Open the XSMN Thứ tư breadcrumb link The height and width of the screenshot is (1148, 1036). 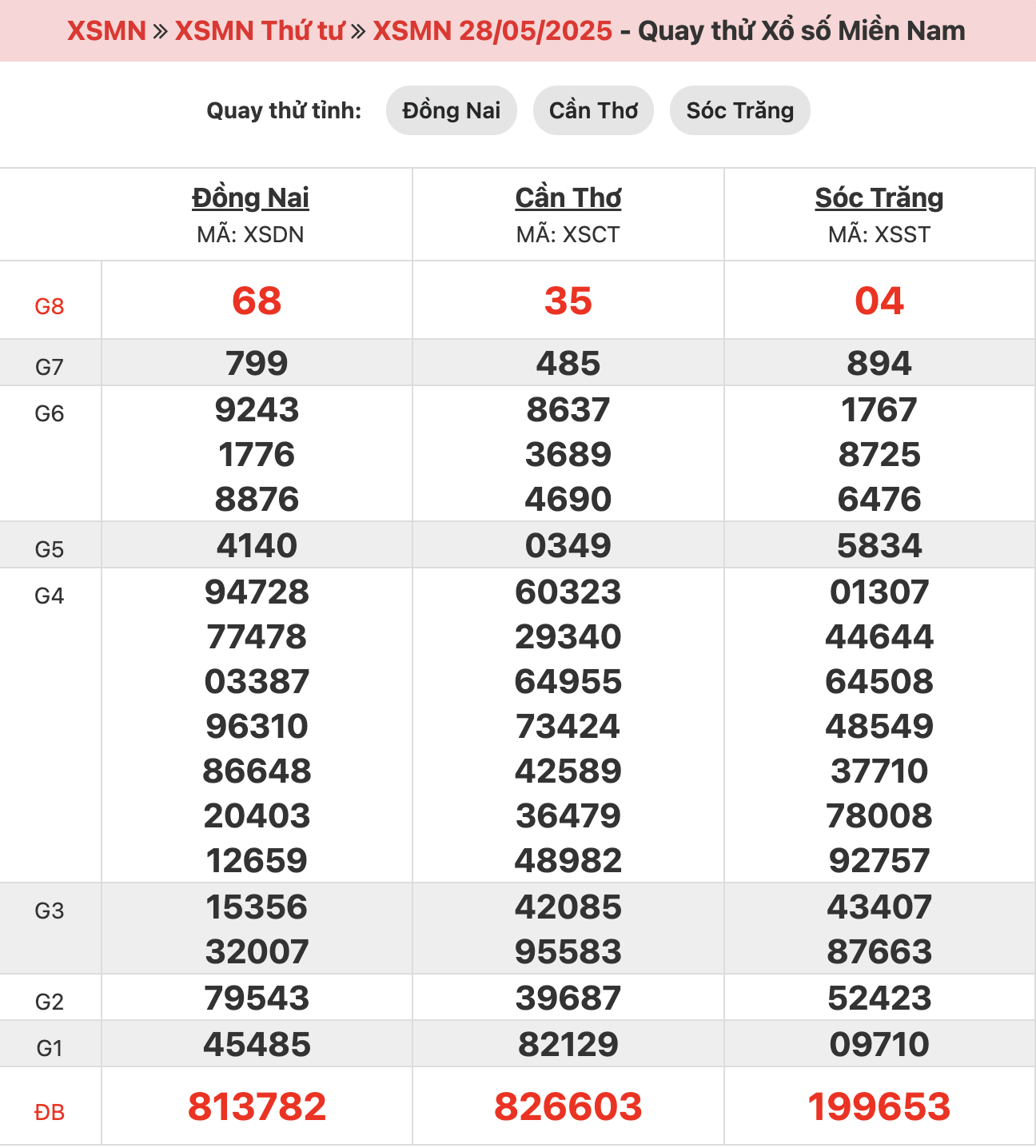coord(259,30)
